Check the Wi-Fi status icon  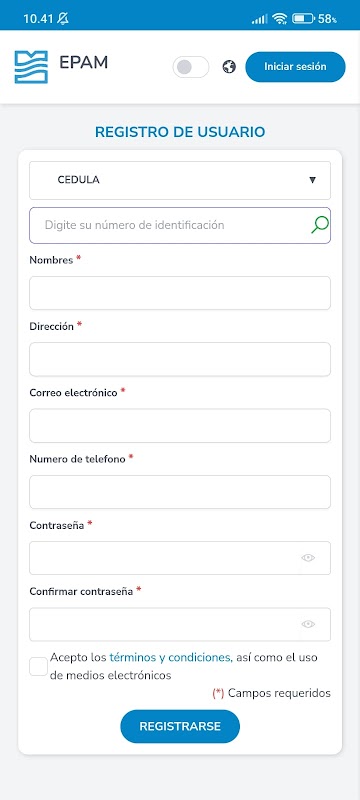[279, 19]
